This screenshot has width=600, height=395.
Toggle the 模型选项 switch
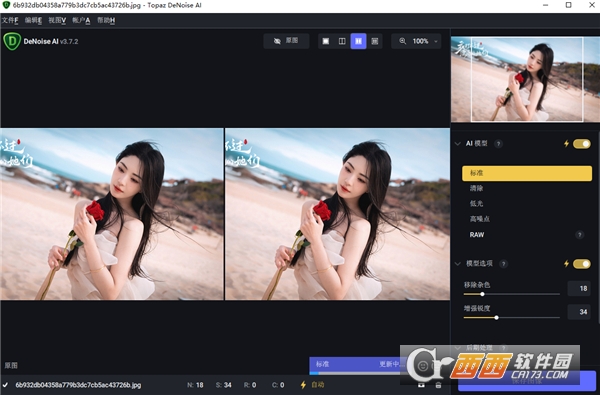582,264
